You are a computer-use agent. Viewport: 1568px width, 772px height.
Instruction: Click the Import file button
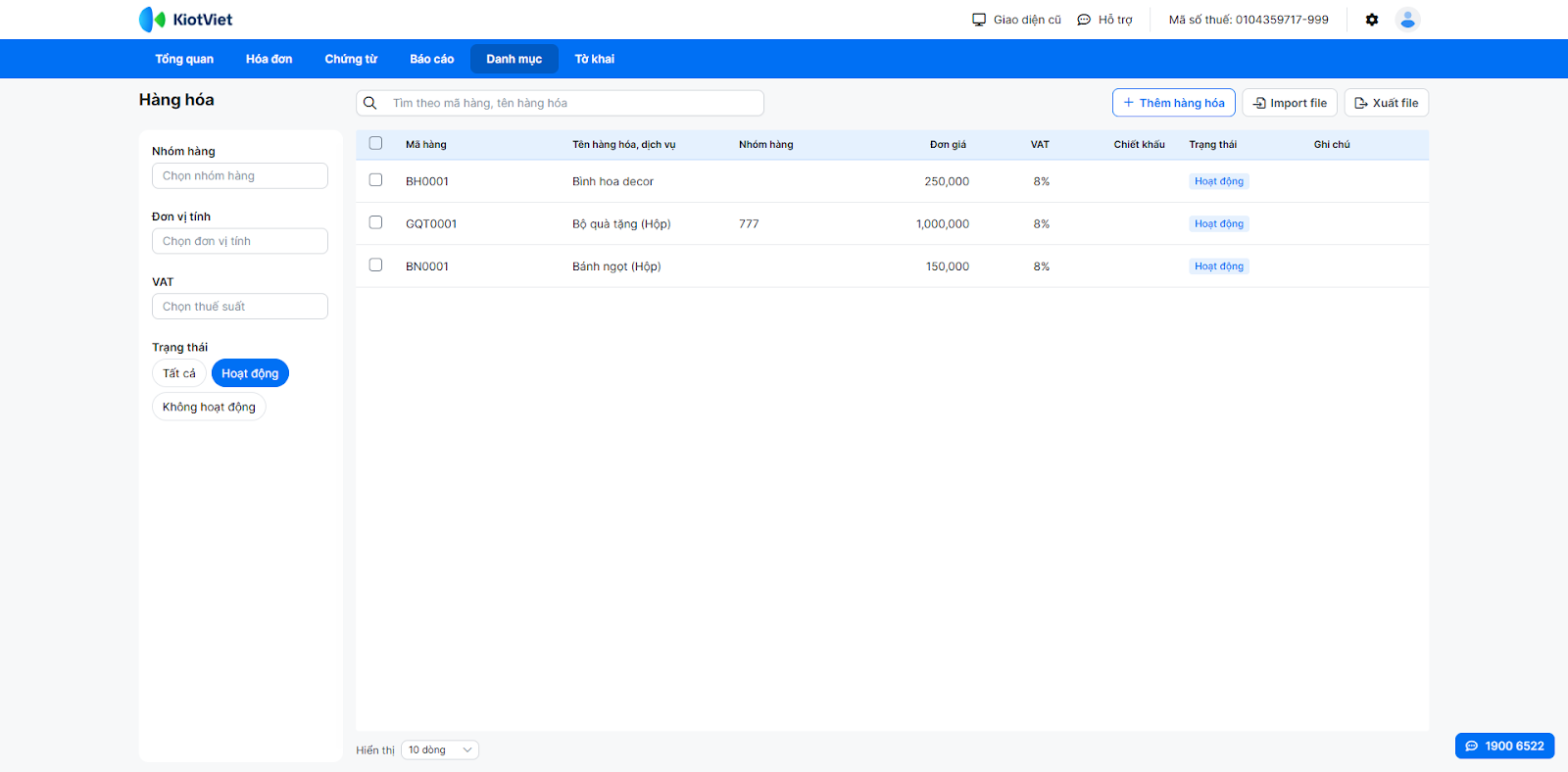point(1289,103)
